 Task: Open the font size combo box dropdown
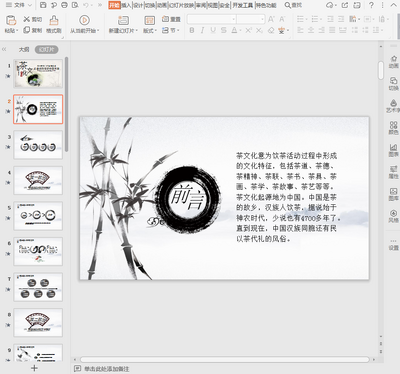263,19
